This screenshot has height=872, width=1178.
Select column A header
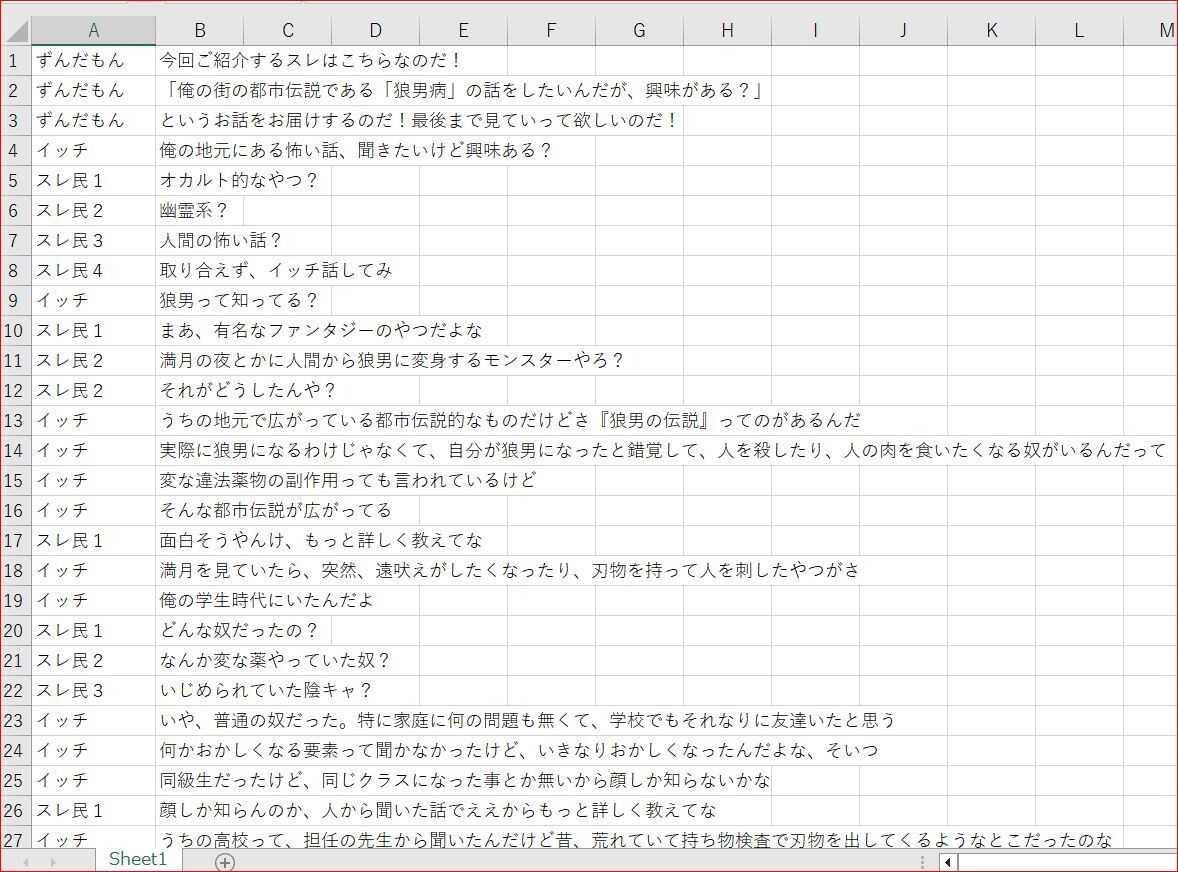click(93, 30)
